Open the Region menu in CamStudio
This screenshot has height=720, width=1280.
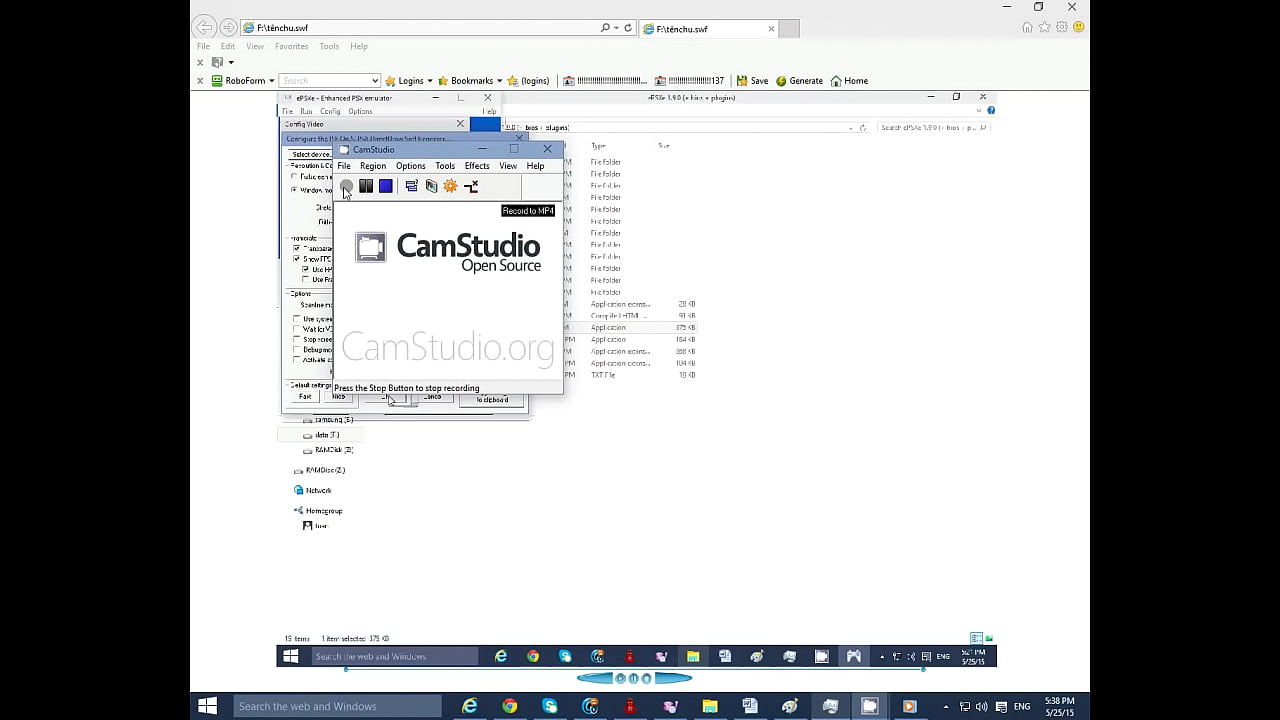[x=373, y=166]
